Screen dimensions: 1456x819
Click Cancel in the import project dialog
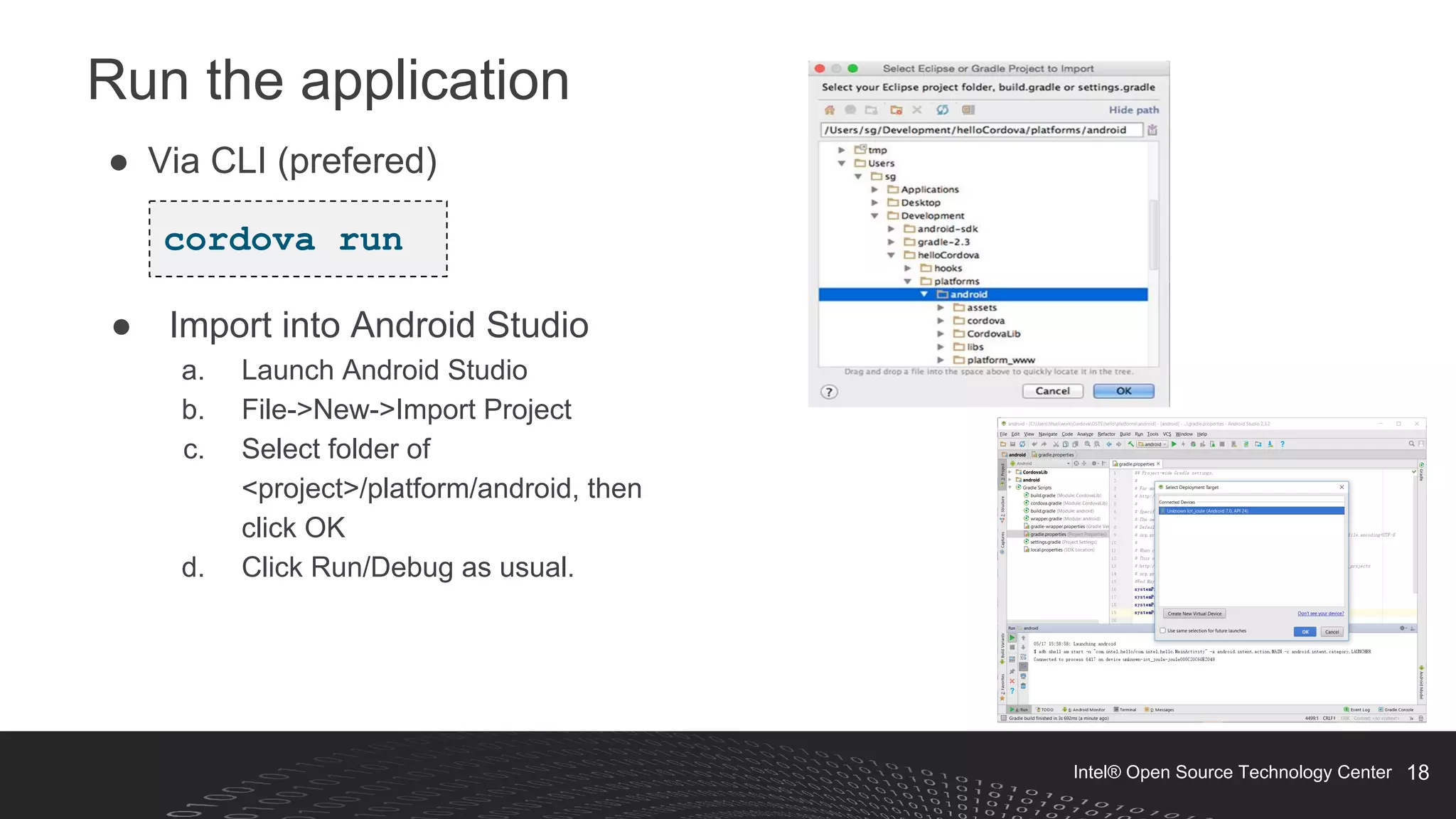click(1052, 391)
